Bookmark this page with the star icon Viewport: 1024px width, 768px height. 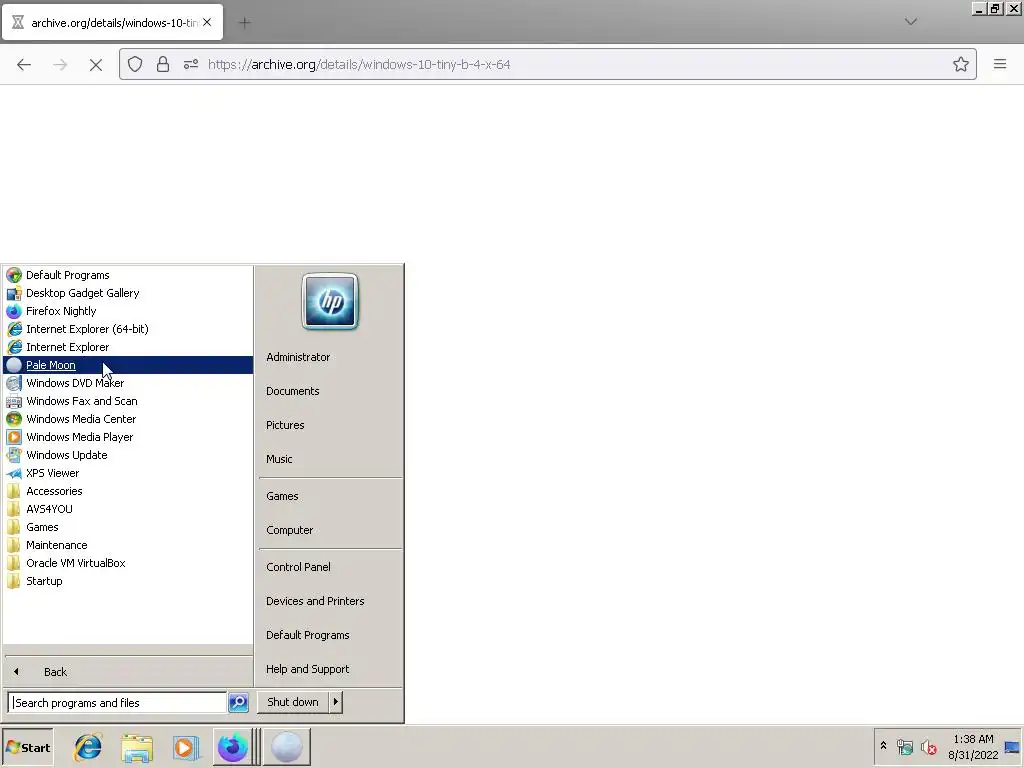[961, 64]
